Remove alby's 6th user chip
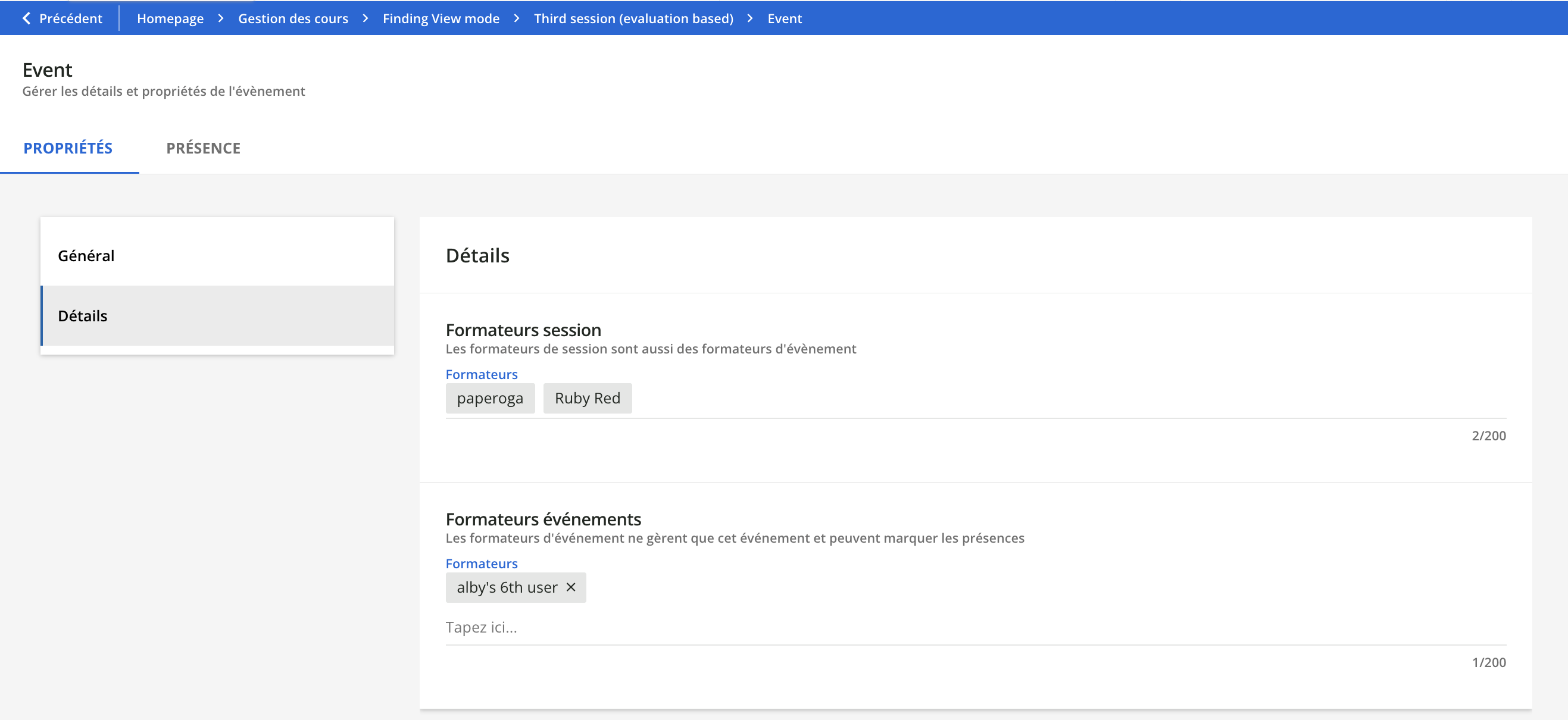This screenshot has height=720, width=1568. point(570,587)
